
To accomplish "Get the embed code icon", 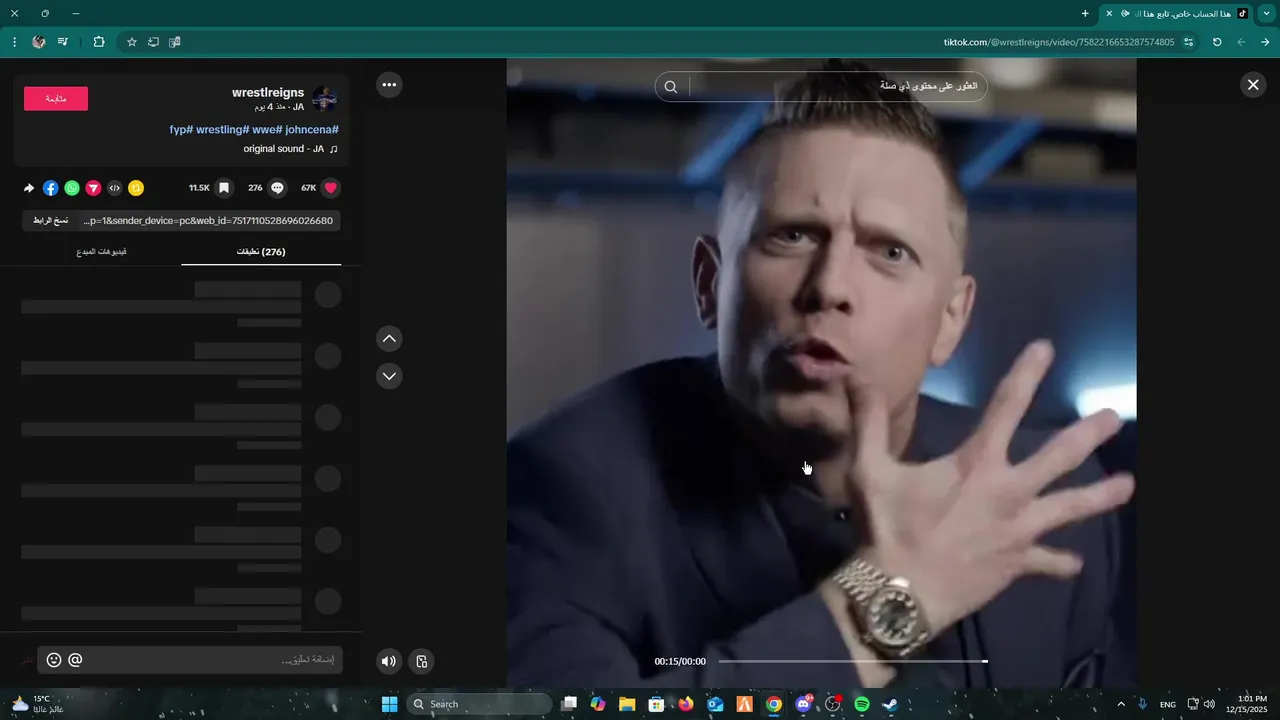I will click(x=115, y=188).
